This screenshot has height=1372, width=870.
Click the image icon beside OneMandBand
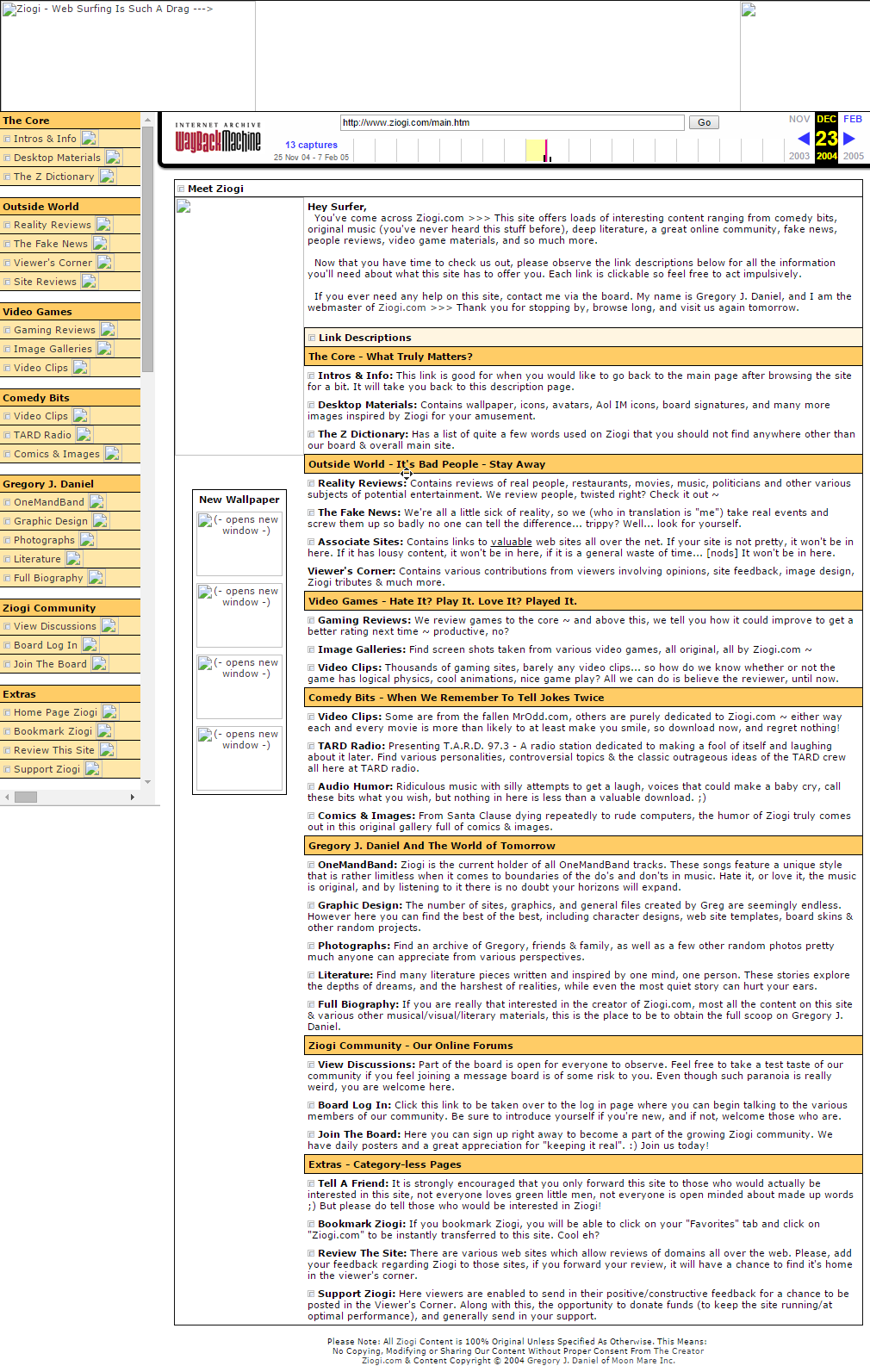[97, 502]
